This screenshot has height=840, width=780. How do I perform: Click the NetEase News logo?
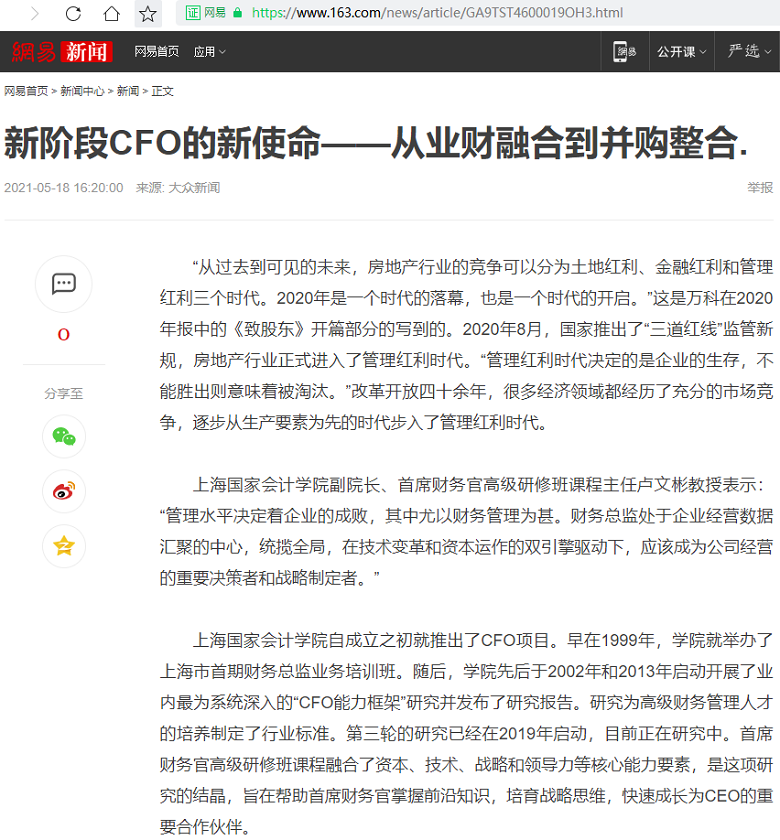point(62,52)
